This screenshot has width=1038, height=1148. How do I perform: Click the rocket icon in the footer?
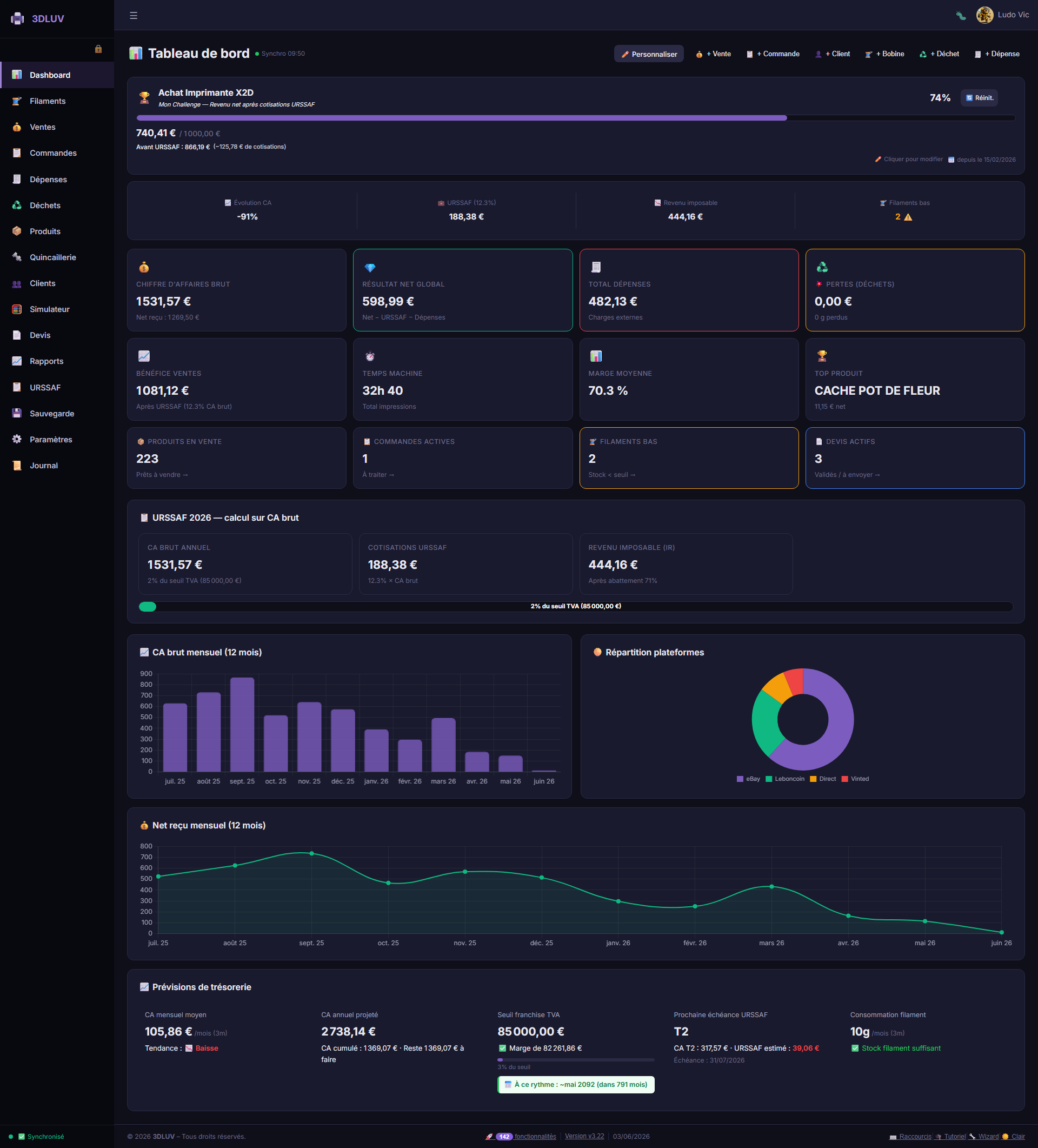point(489,1137)
